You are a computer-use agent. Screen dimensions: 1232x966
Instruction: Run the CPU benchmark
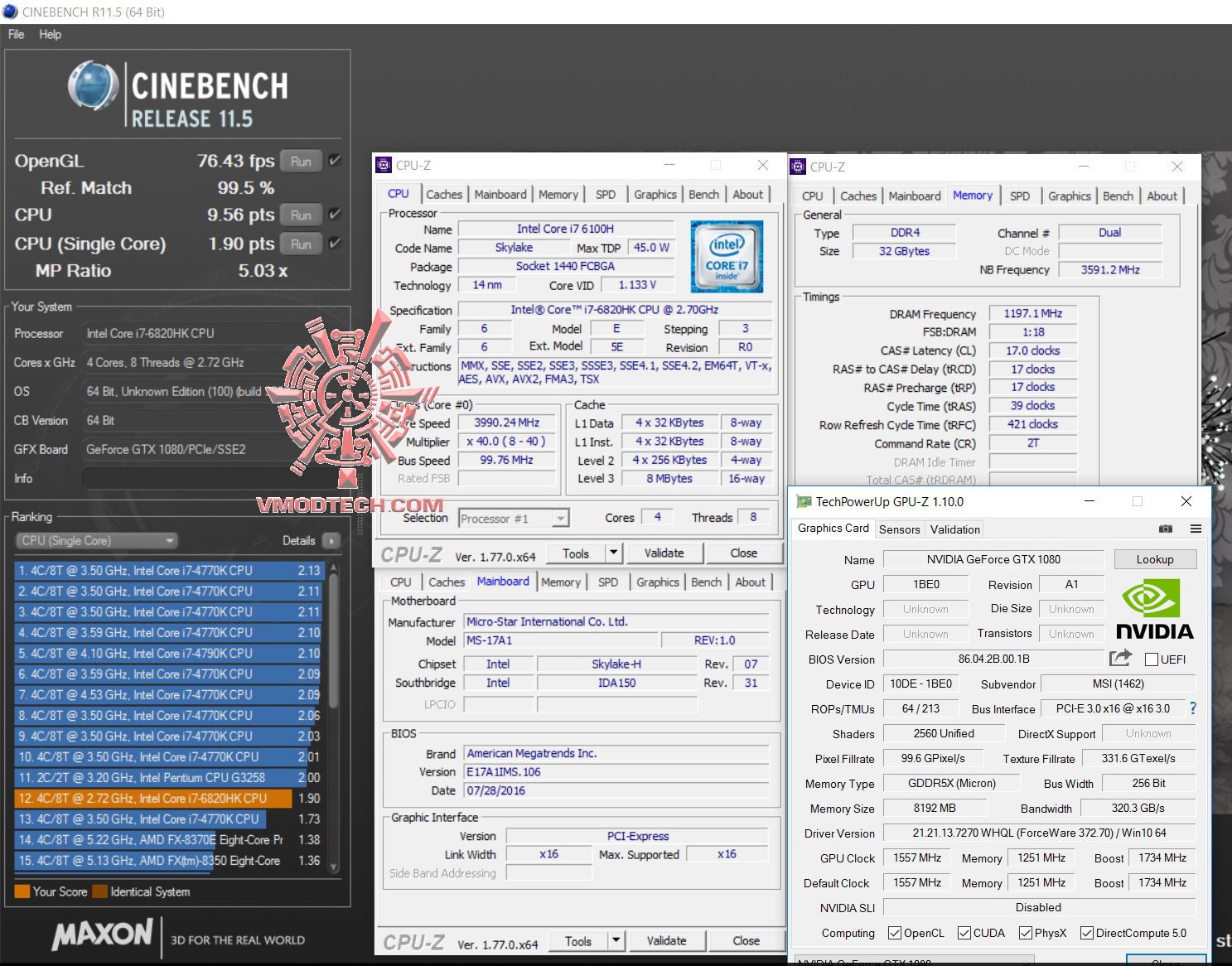[x=301, y=215]
